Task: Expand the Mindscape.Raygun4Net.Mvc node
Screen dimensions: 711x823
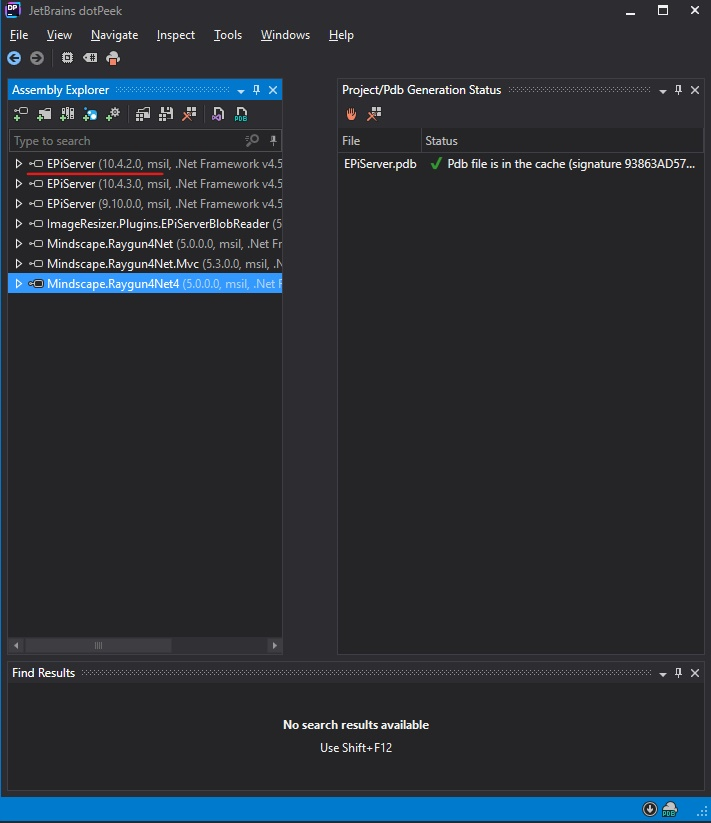Action: tap(18, 263)
